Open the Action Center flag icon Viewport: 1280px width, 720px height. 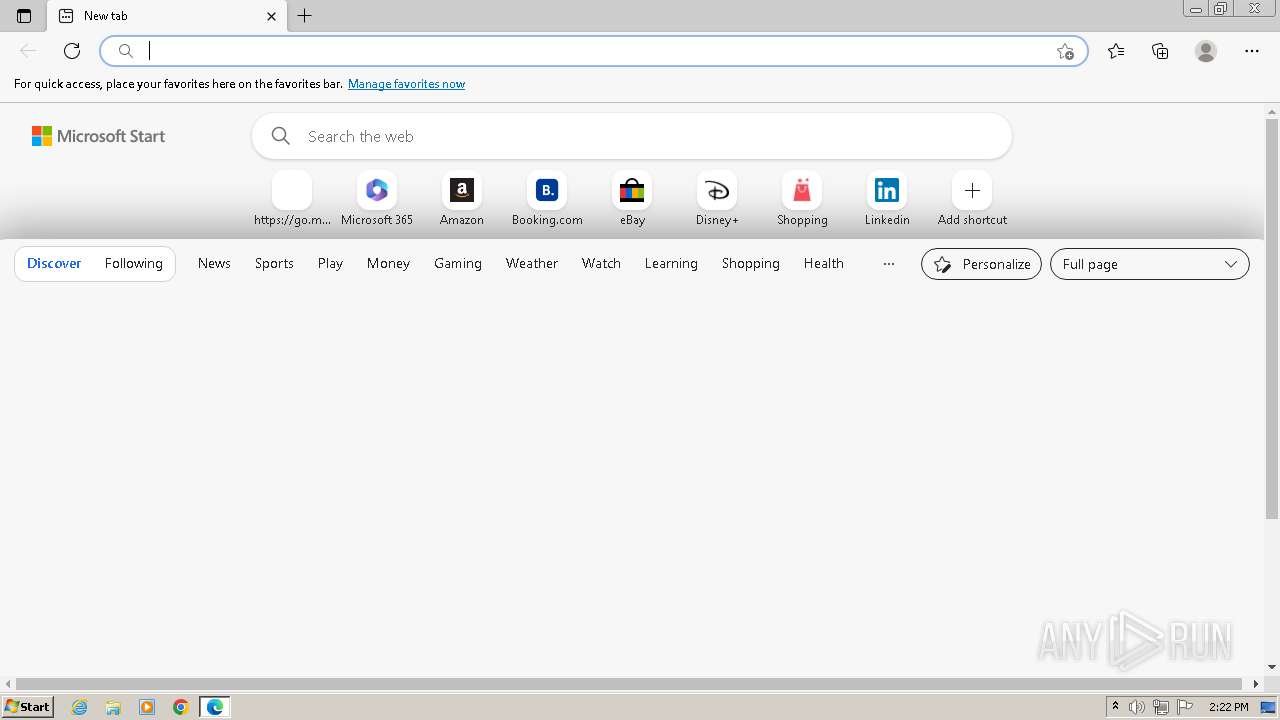point(1185,707)
